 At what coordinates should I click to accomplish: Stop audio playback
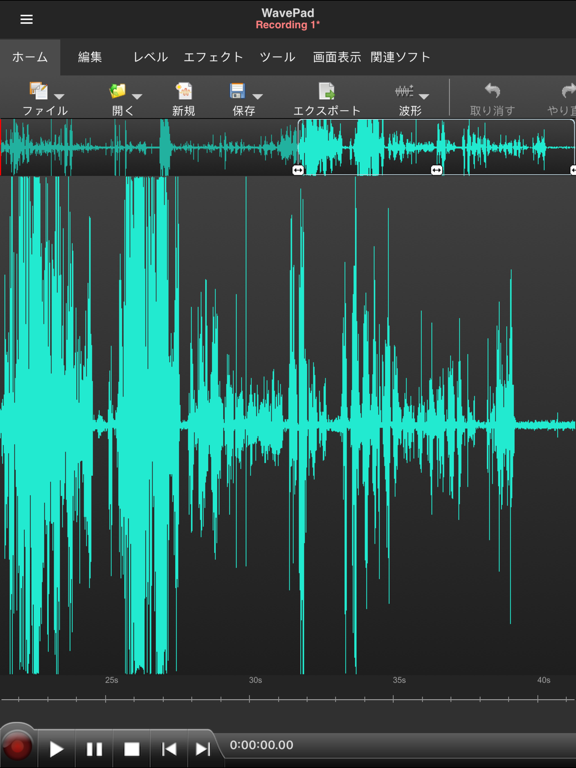tap(132, 749)
